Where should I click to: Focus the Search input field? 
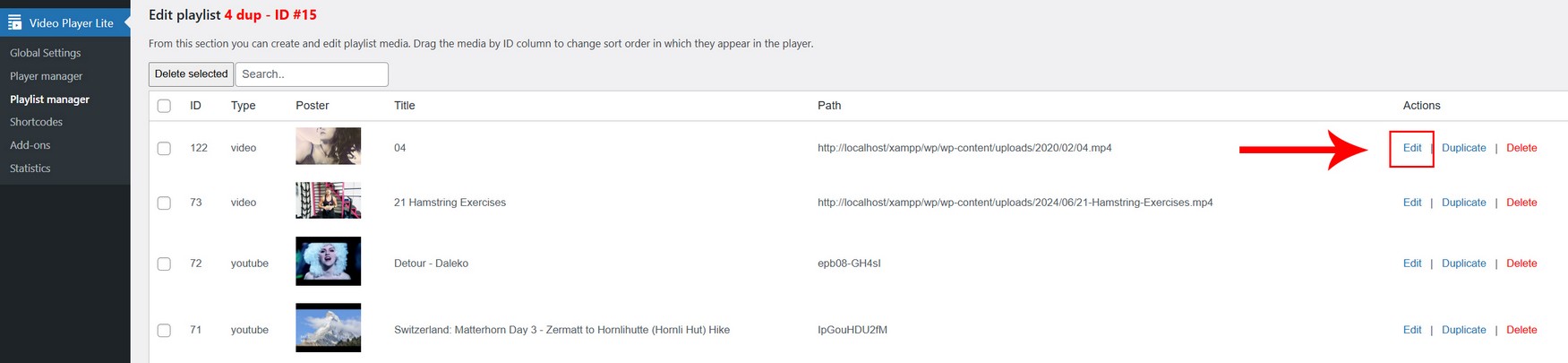coord(311,74)
